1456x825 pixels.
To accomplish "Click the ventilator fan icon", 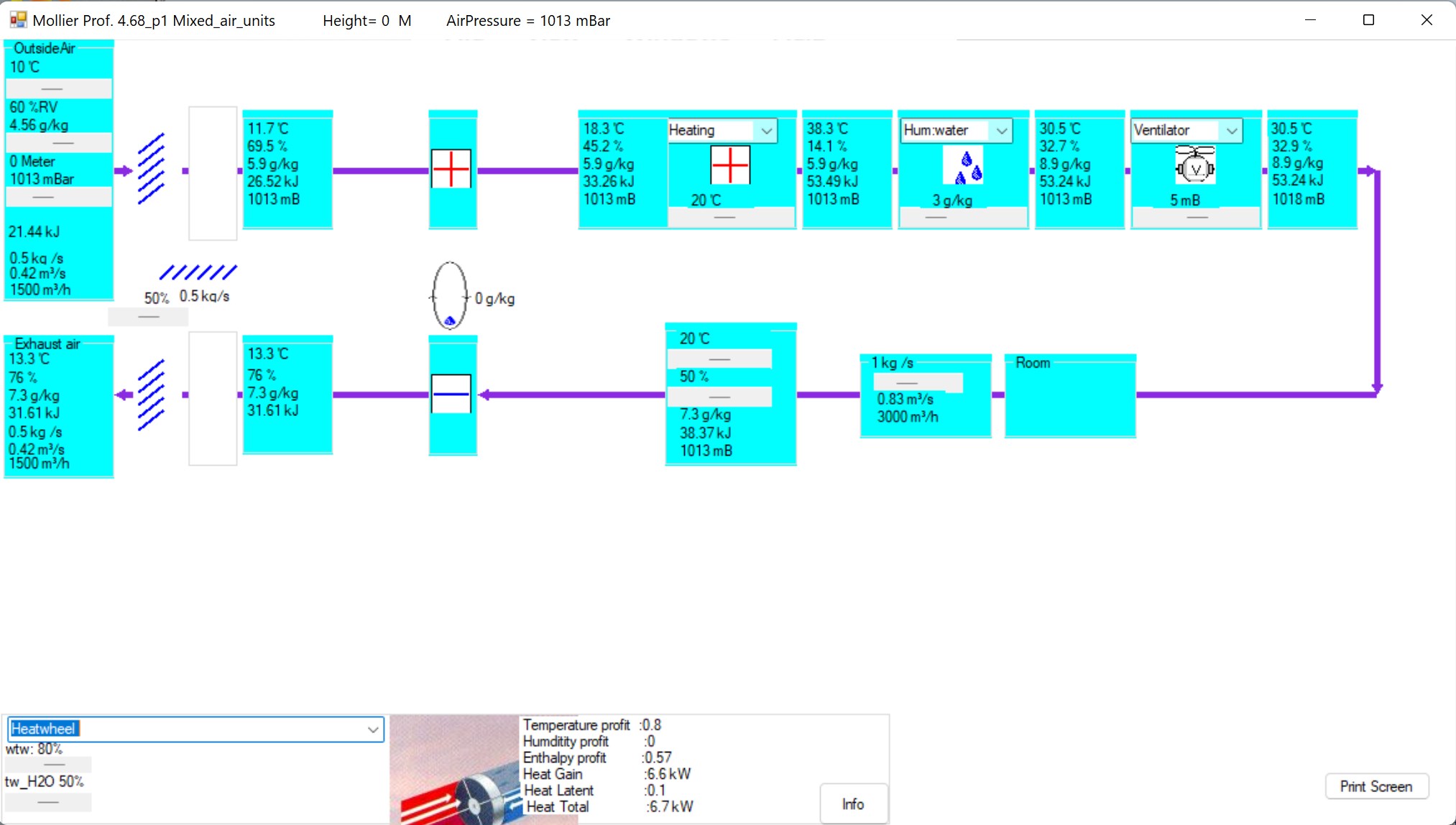I will [x=1195, y=166].
